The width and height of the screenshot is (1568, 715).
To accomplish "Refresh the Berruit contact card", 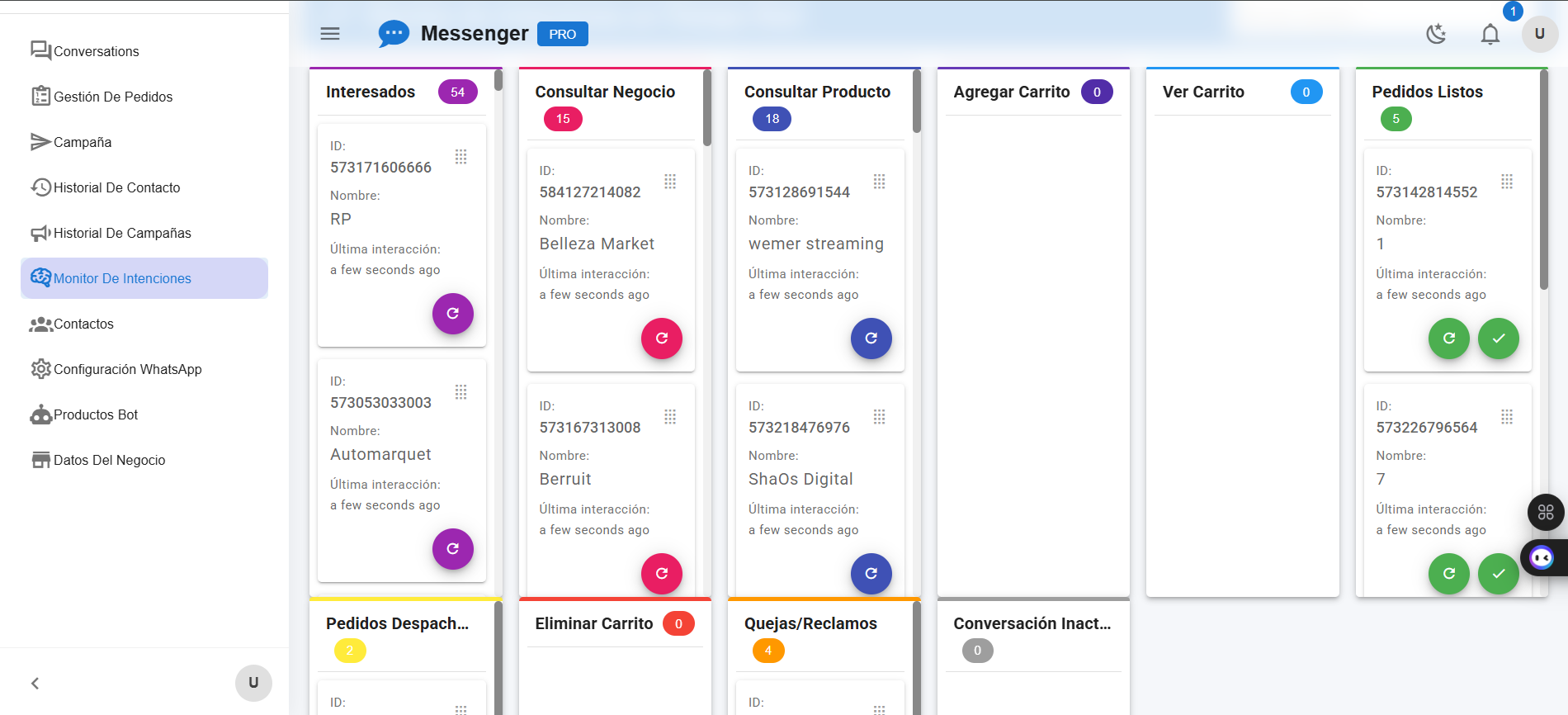I will coord(661,574).
